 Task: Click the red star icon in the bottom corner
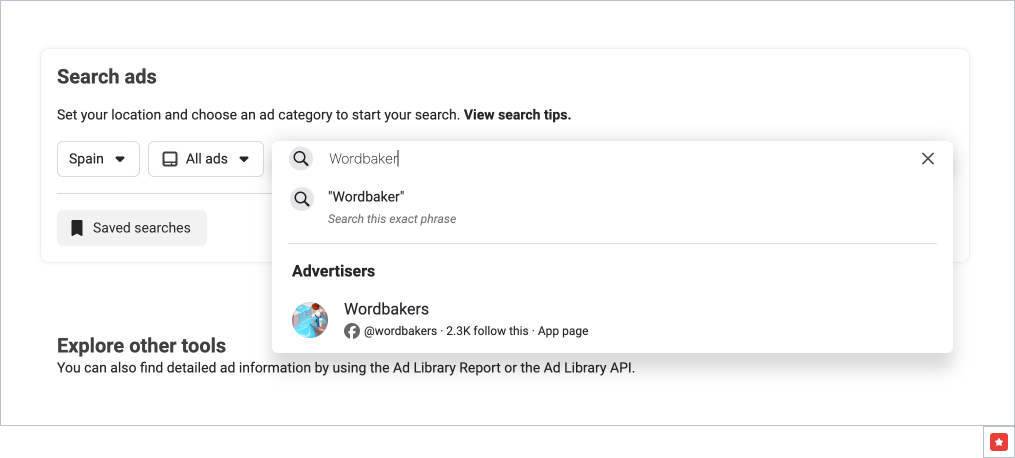[998, 441]
